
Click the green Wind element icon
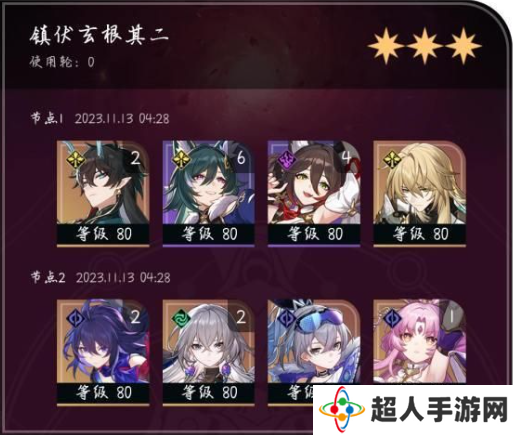[x=181, y=318]
